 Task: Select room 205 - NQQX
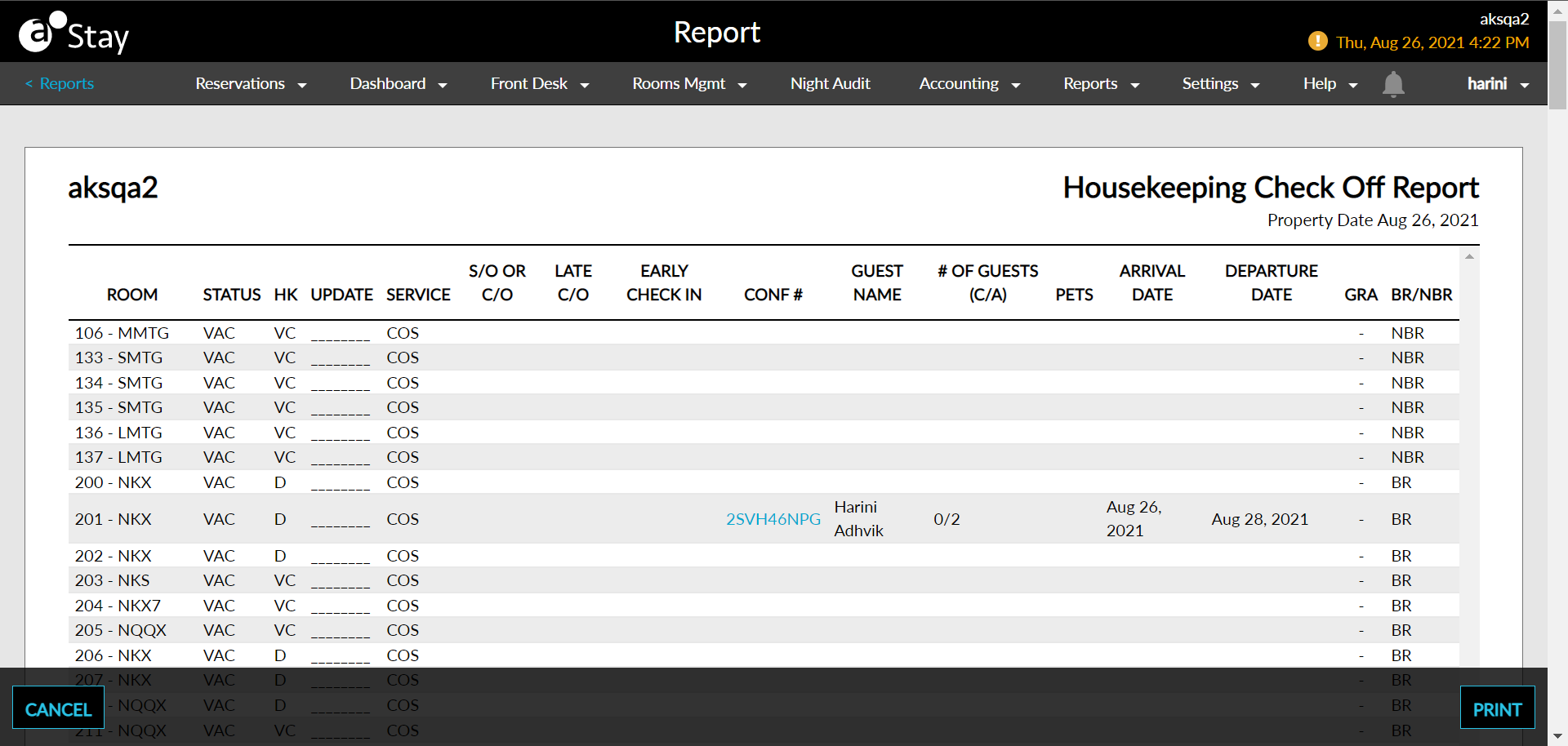[764, 630]
